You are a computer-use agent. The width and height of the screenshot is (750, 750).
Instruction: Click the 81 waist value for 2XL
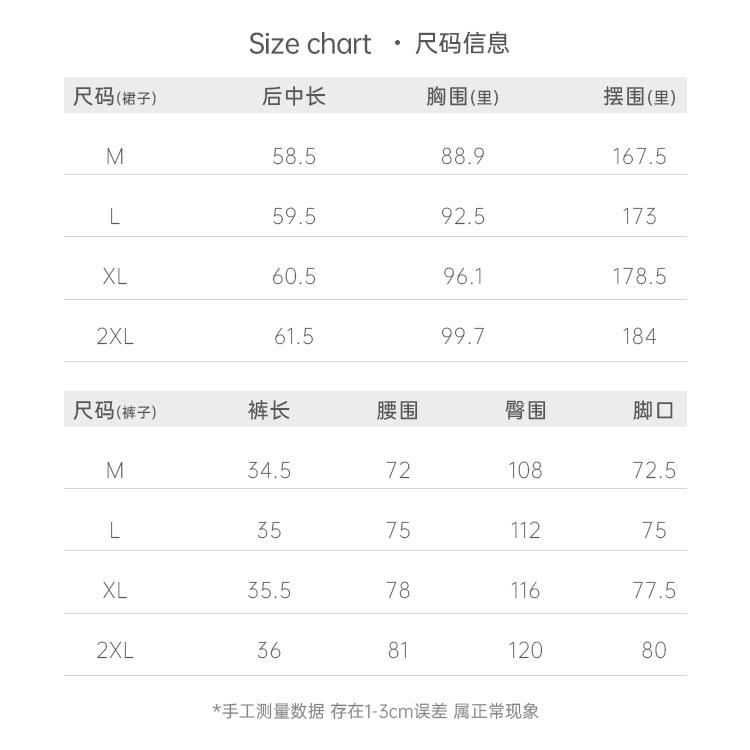[x=398, y=650]
